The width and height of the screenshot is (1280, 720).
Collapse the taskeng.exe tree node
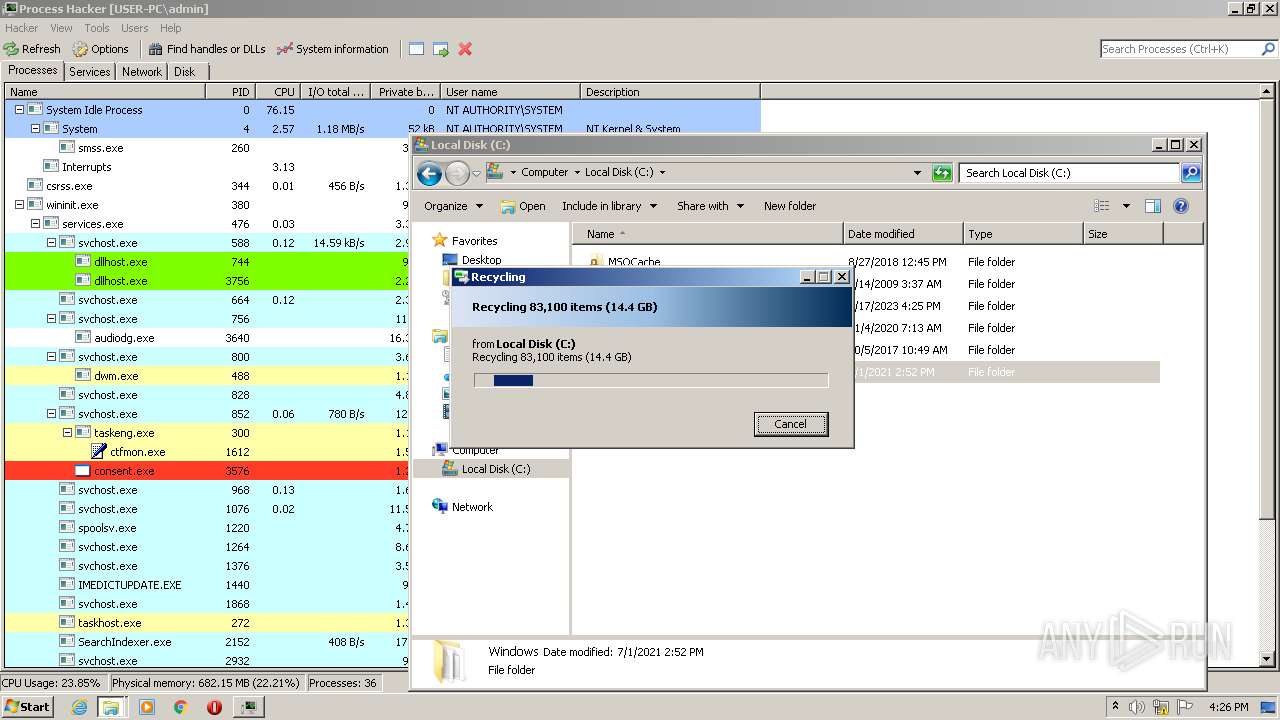pyautogui.click(x=67, y=433)
